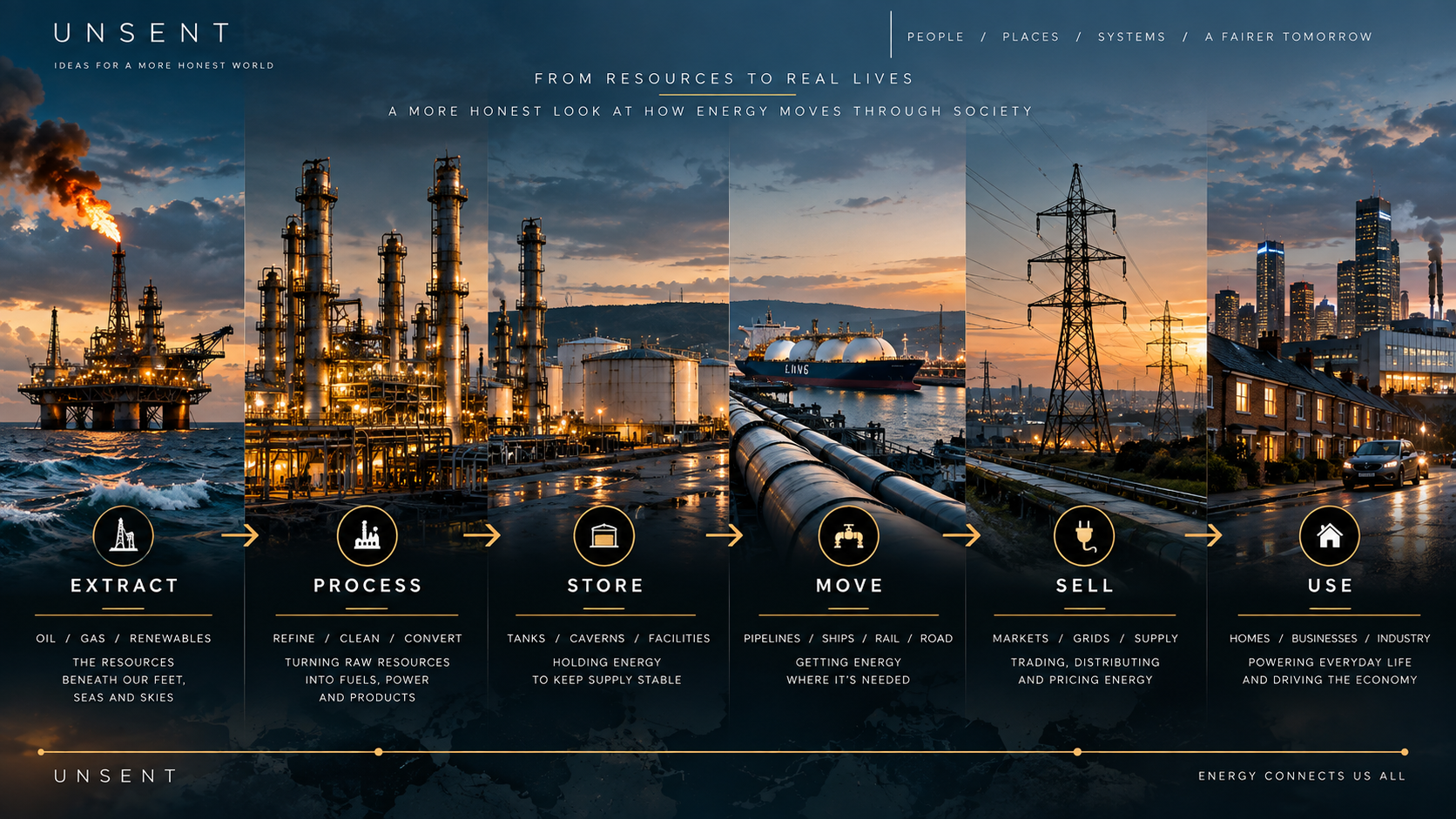Select the MOVE stage heading
The width and height of the screenshot is (1456, 819).
pos(849,586)
